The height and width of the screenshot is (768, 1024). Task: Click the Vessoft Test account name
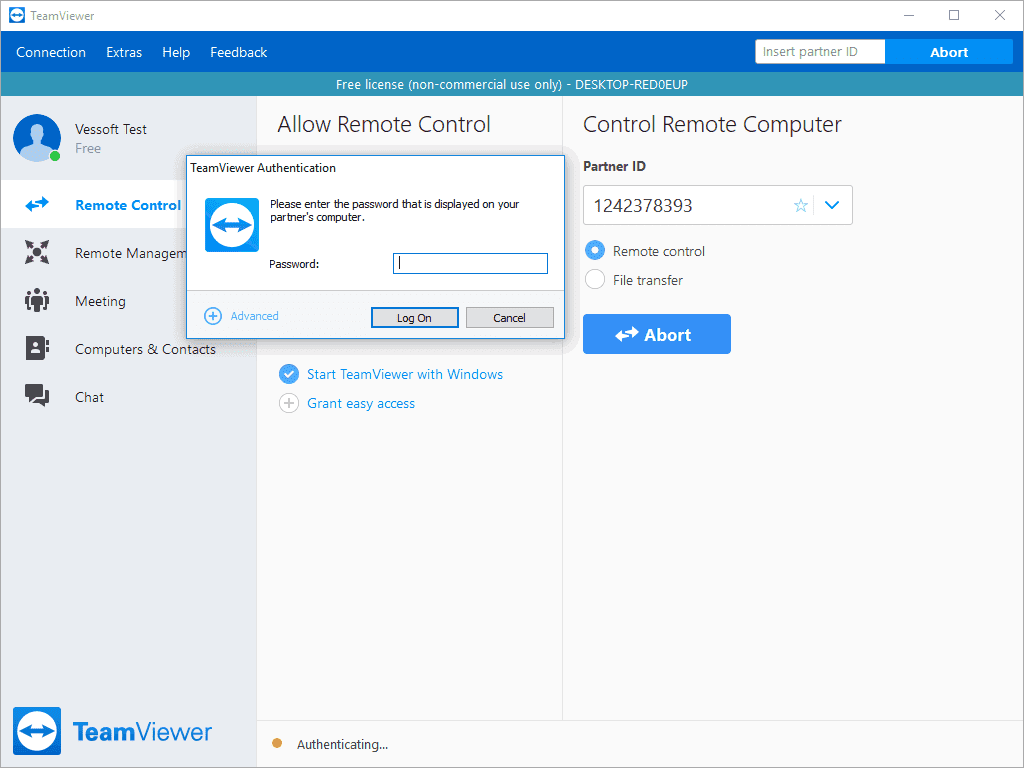[x=111, y=129]
